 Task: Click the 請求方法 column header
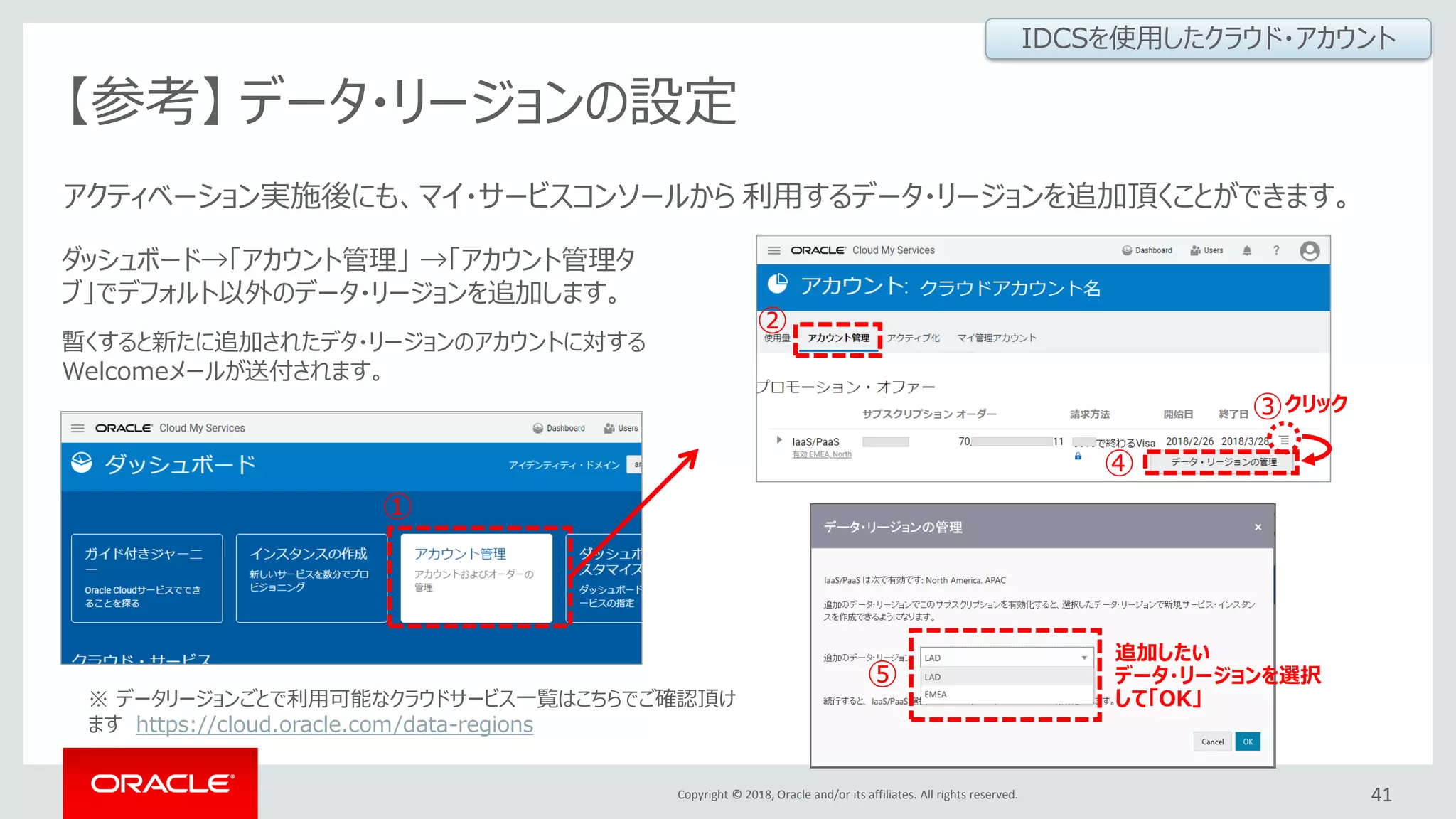pyautogui.click(x=1090, y=414)
